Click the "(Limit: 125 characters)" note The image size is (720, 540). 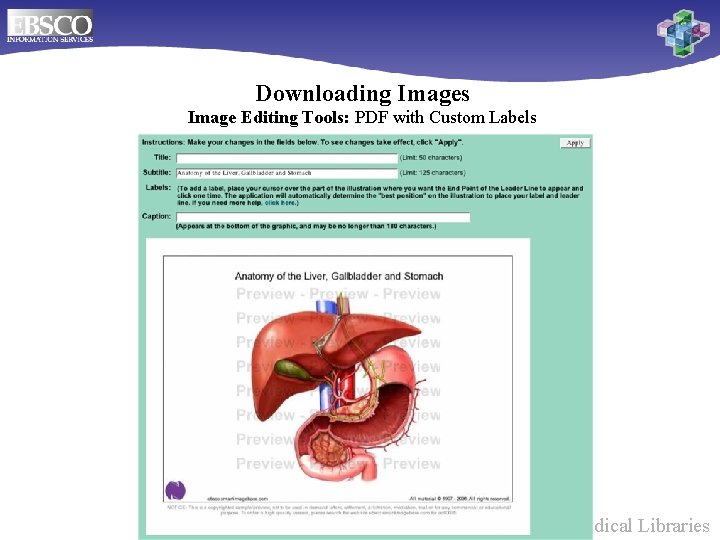[x=433, y=173]
